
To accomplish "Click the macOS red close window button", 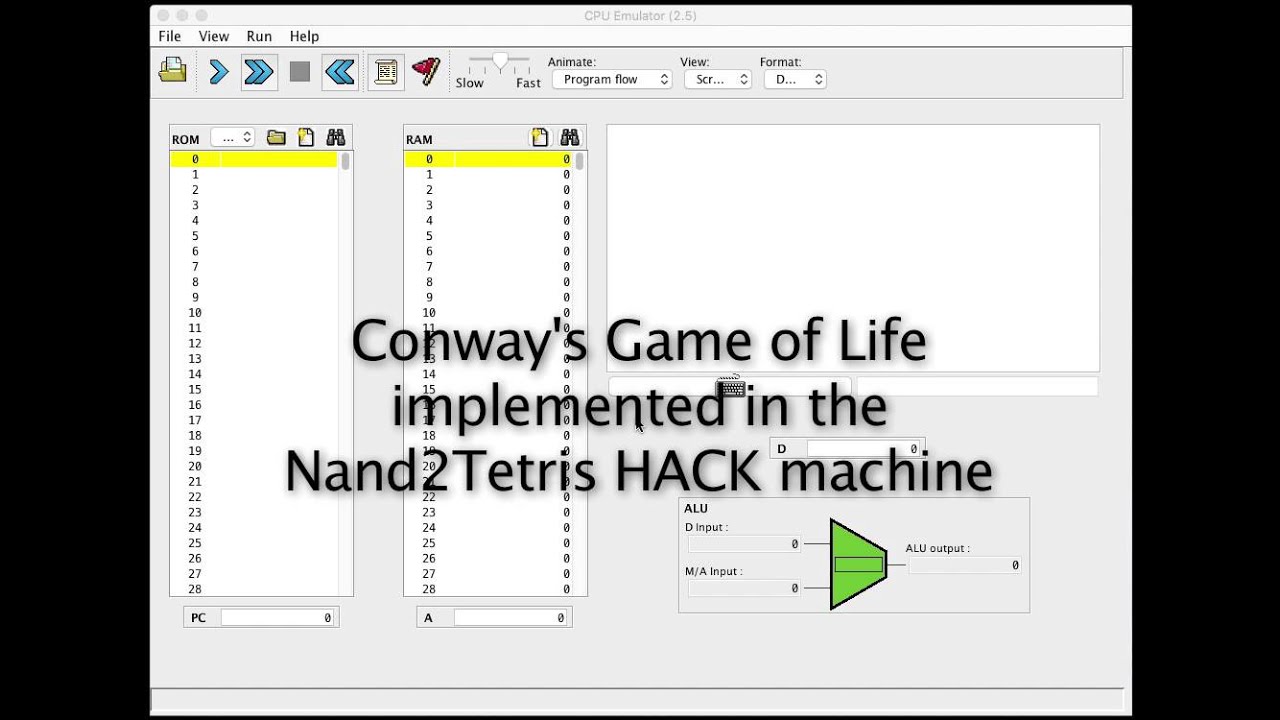I will point(162,15).
